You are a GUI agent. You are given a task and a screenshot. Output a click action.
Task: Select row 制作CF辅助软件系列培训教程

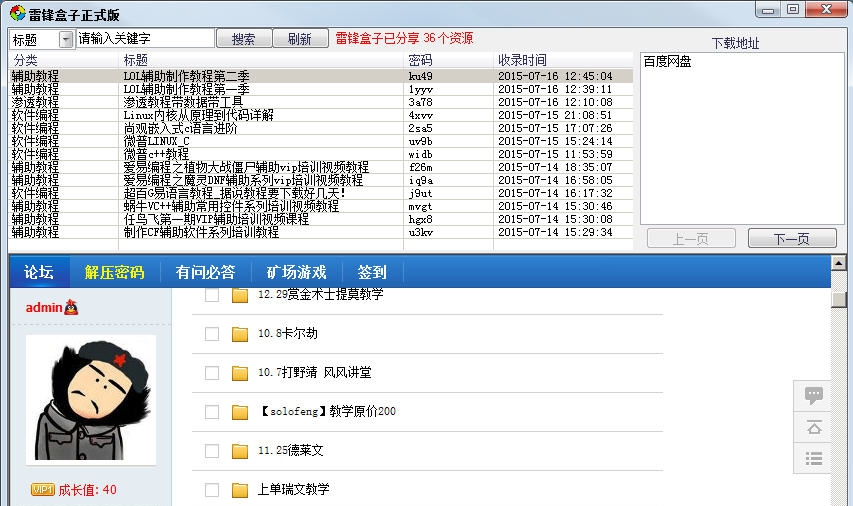[321, 232]
